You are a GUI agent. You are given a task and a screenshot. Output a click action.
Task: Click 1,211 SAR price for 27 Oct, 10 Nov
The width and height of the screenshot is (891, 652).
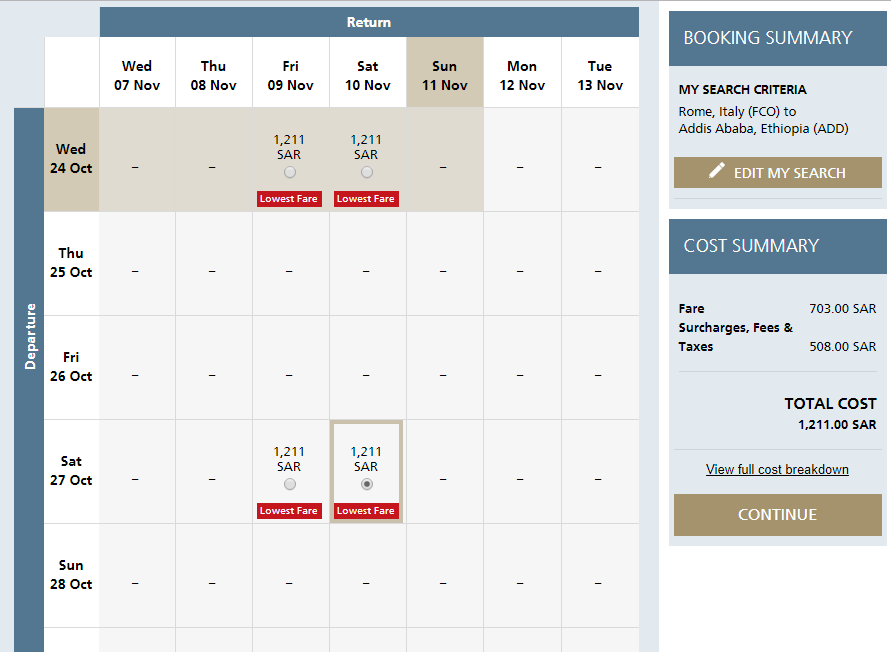click(x=367, y=459)
